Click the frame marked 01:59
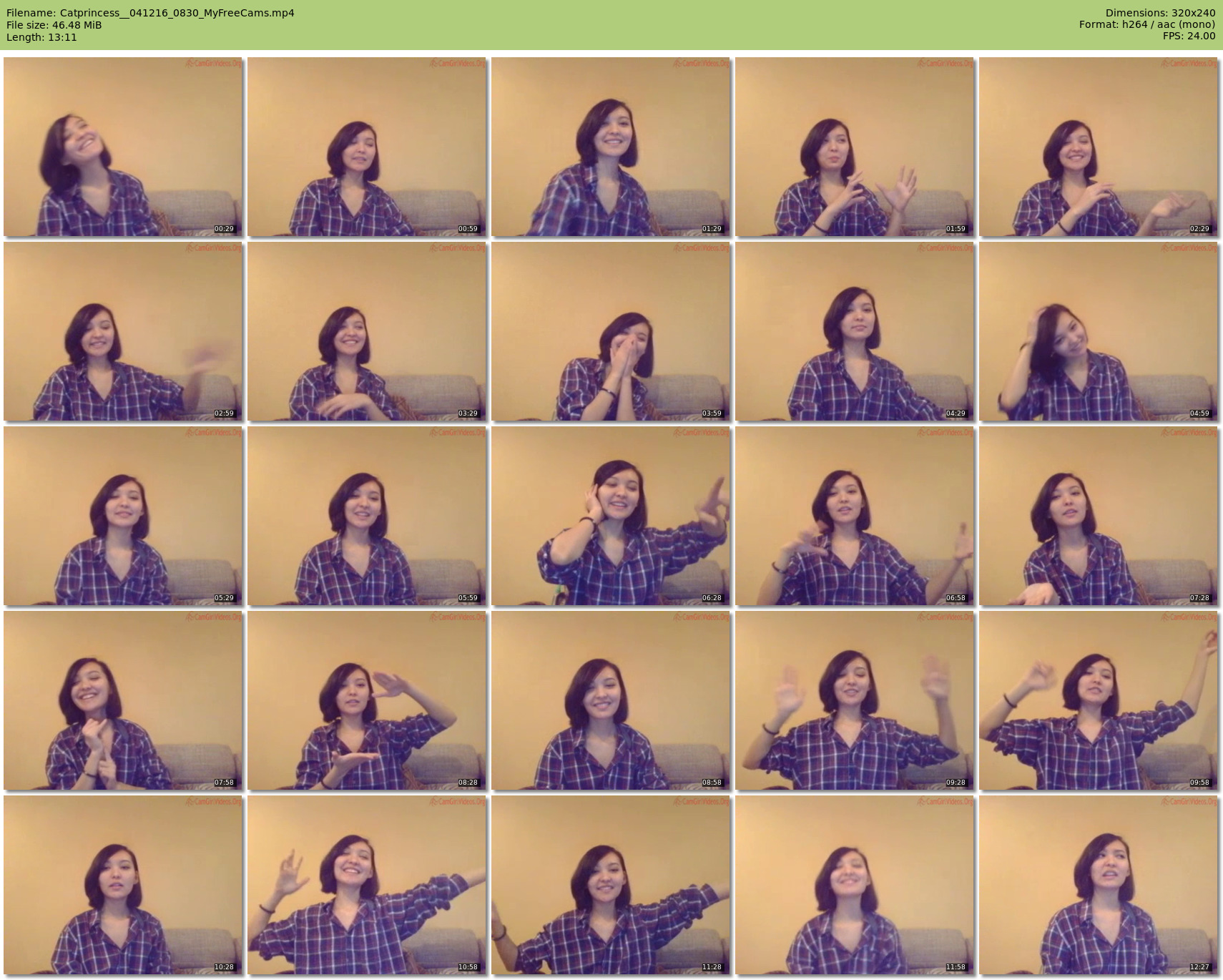Image resolution: width=1223 pixels, height=980 pixels. [x=855, y=147]
